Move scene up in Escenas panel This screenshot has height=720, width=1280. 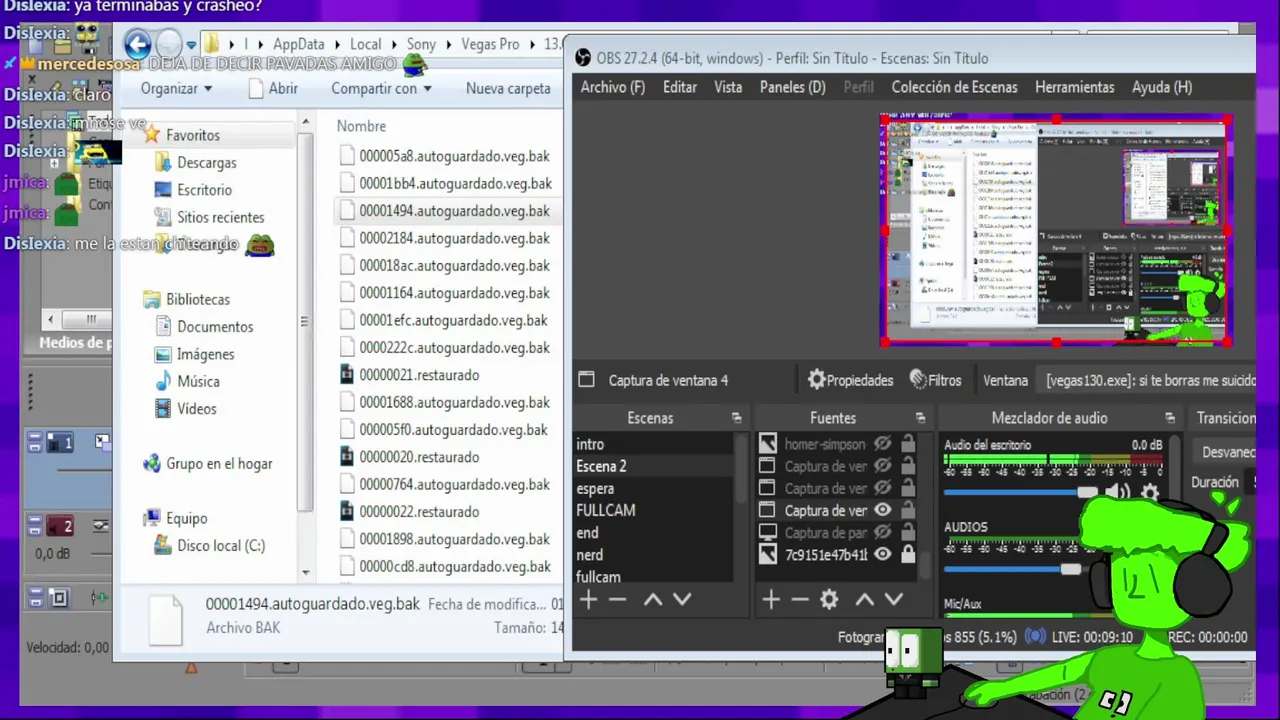click(x=653, y=600)
